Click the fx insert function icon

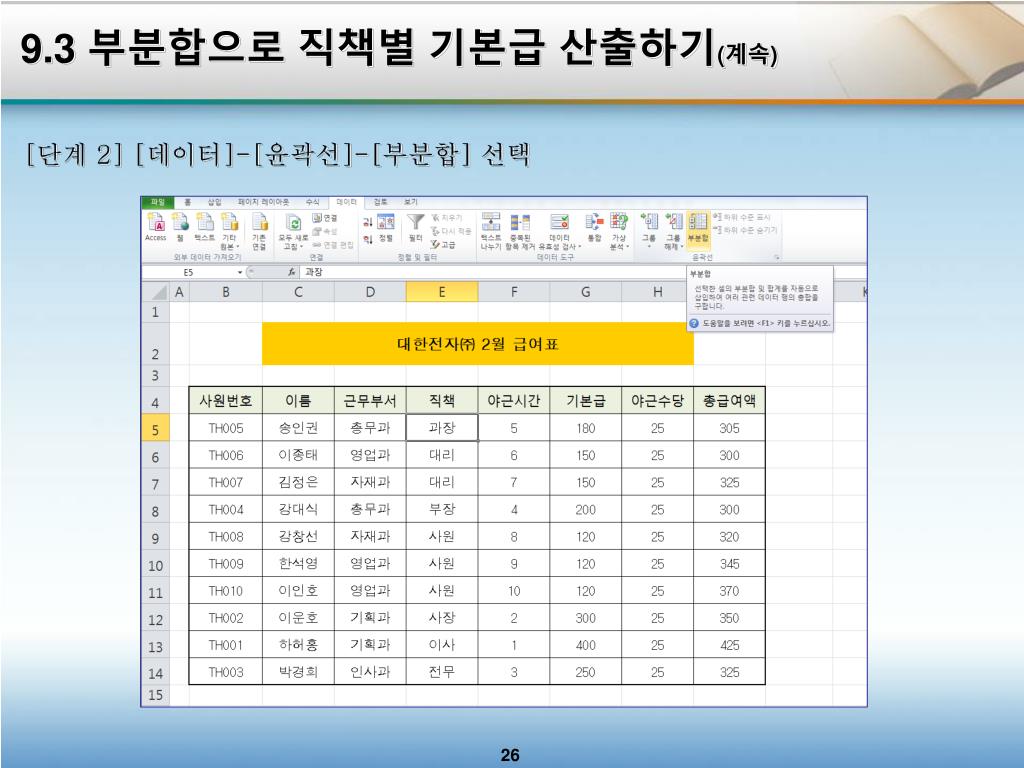pyautogui.click(x=292, y=272)
